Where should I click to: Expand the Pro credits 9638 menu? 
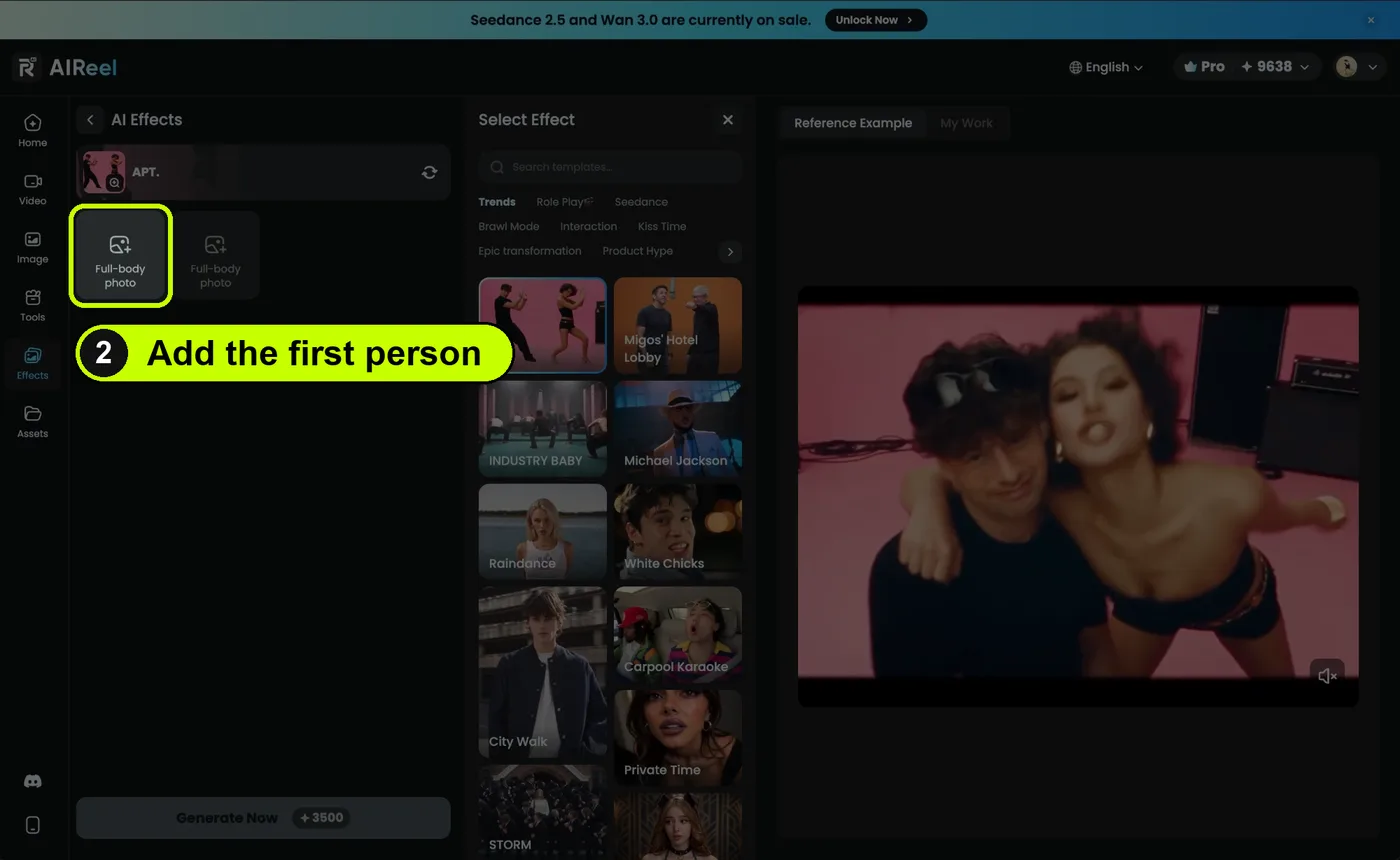(1245, 67)
